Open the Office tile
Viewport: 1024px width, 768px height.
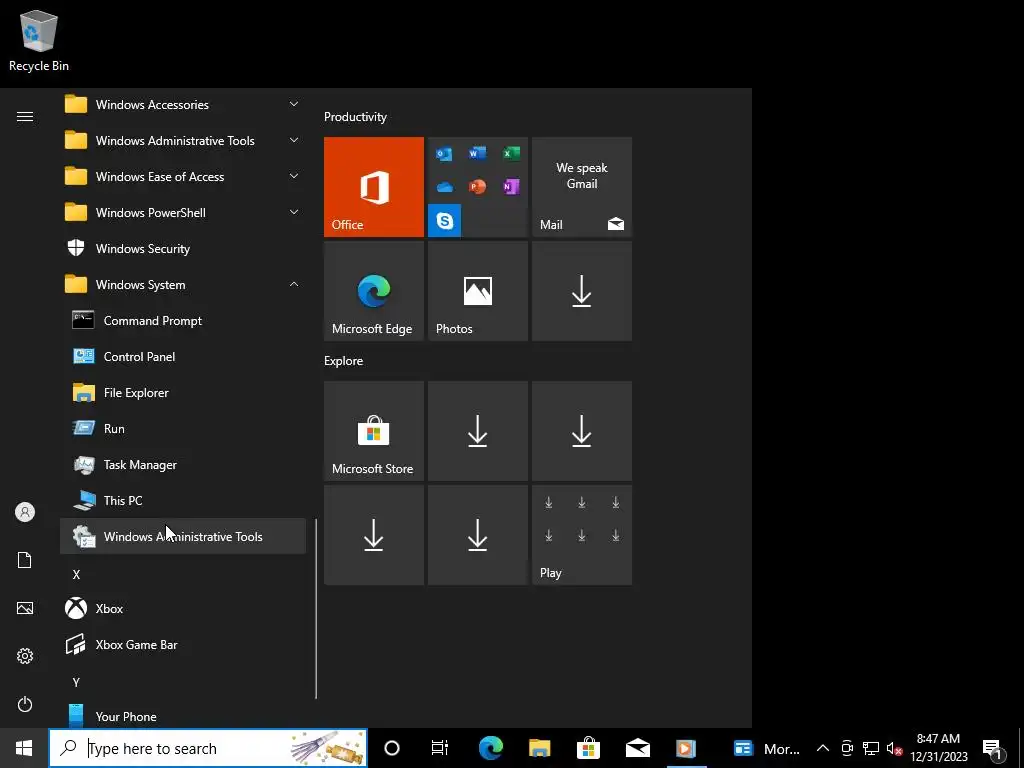(x=374, y=187)
